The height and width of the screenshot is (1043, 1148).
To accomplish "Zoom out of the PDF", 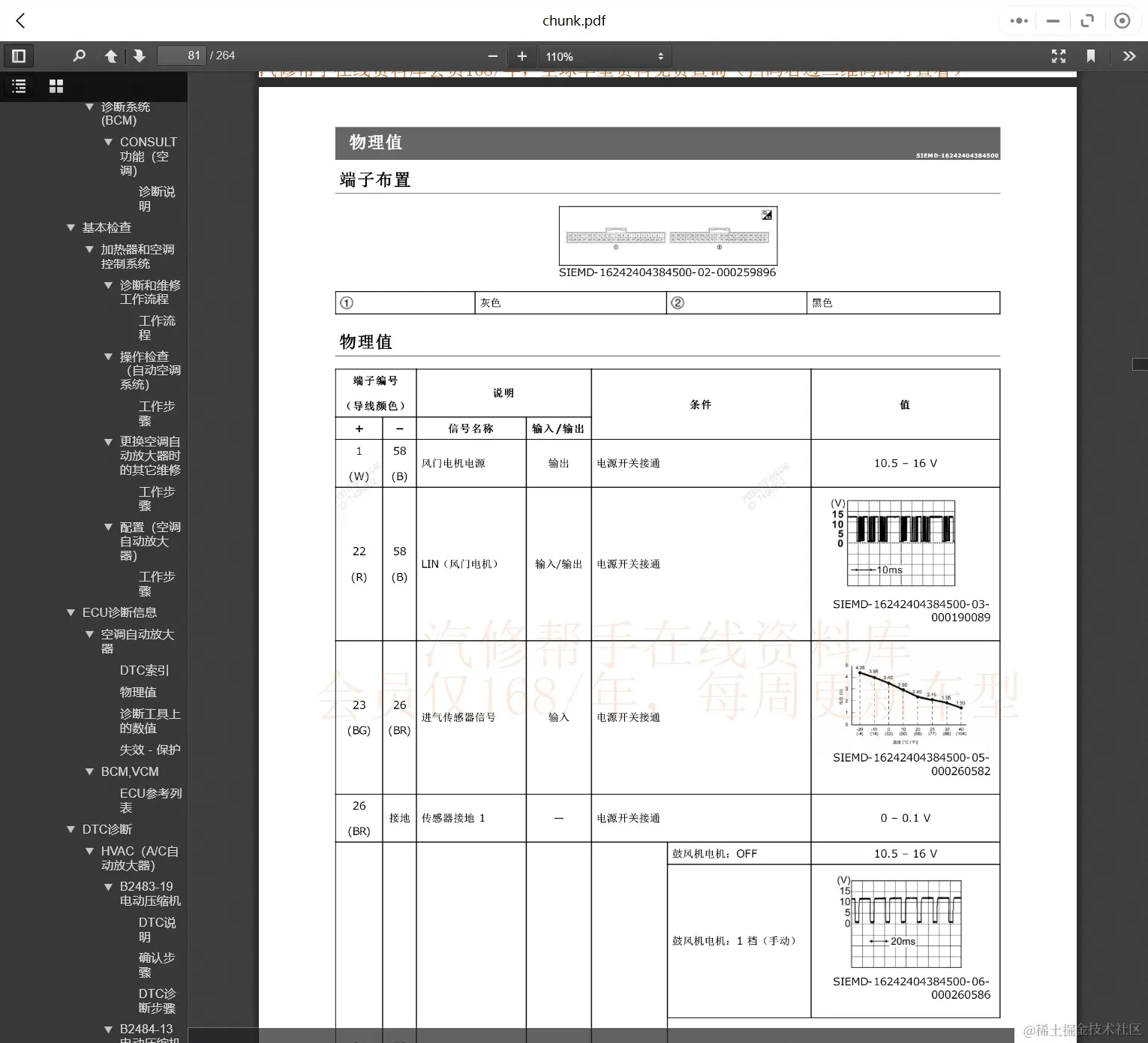I will coord(493,56).
